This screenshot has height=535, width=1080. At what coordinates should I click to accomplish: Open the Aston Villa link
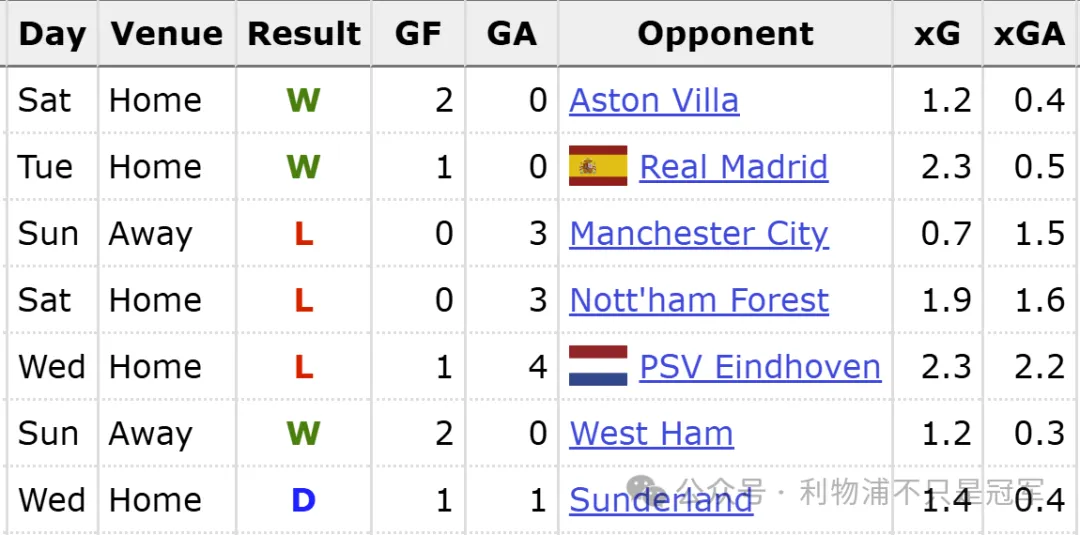654,100
